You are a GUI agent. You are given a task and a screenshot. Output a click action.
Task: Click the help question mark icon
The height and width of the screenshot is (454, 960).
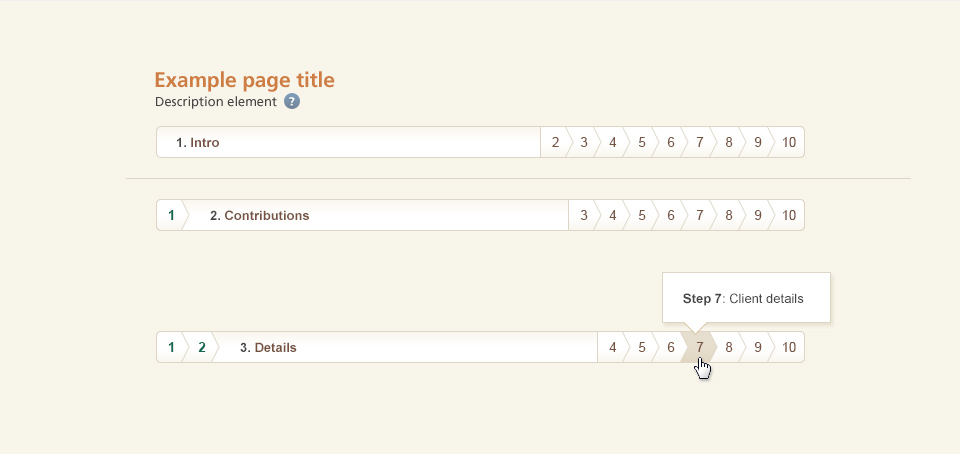point(292,101)
